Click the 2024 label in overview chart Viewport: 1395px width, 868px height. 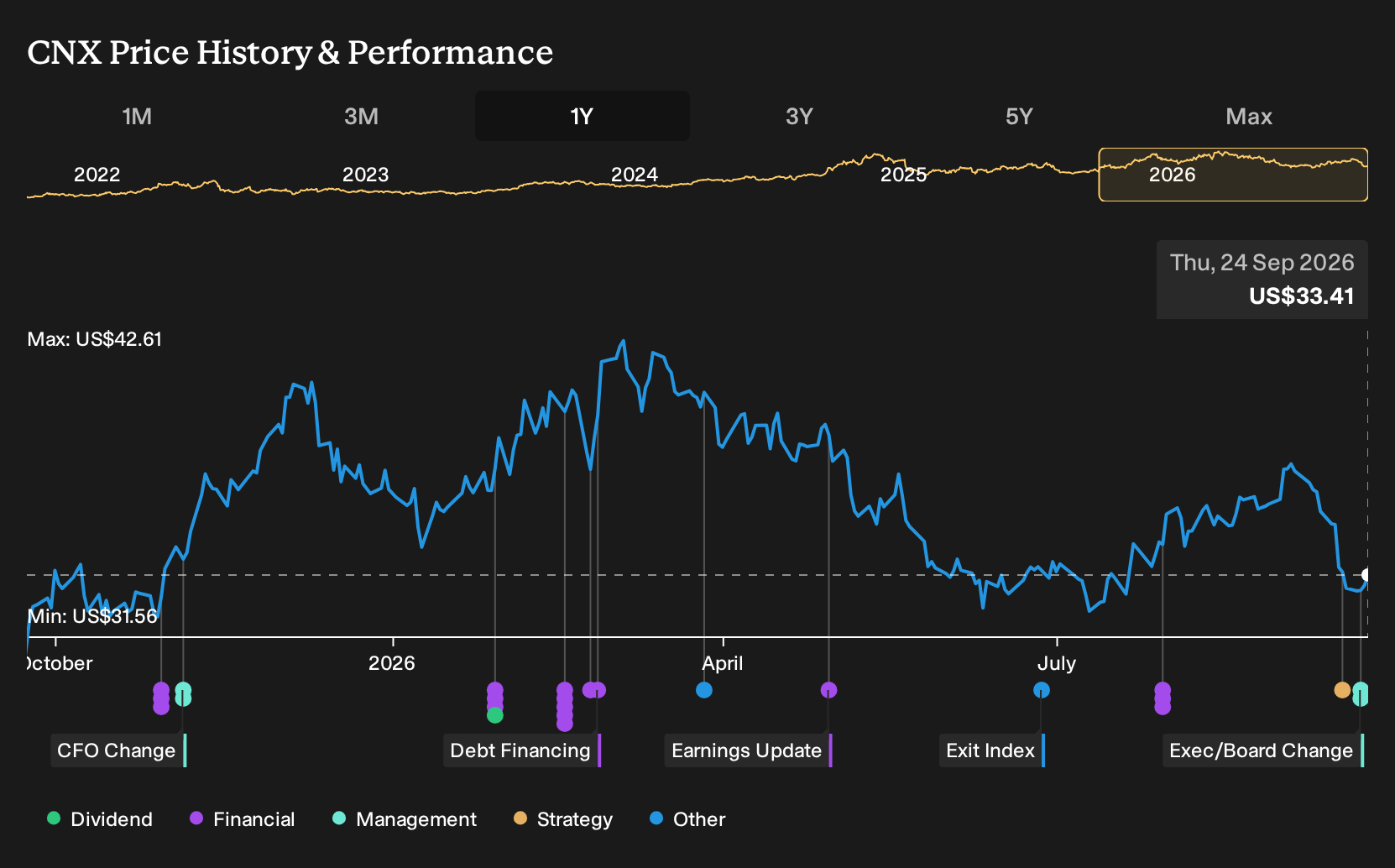click(x=635, y=175)
